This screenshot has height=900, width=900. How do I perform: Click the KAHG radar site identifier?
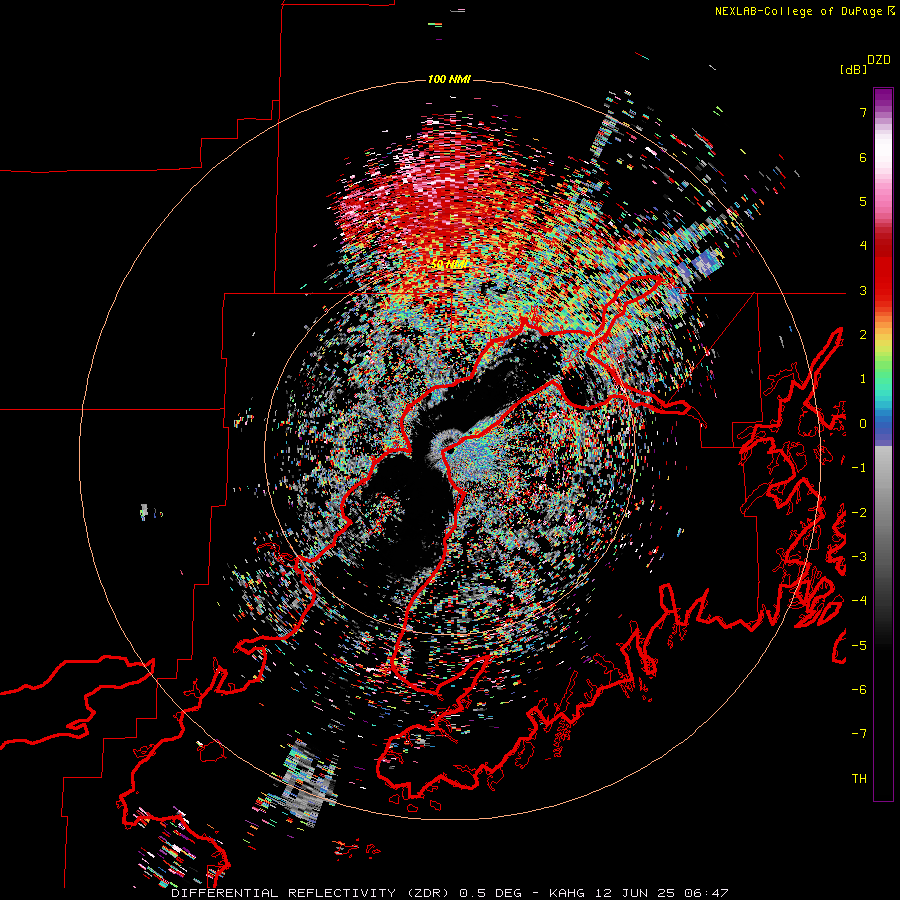click(x=567, y=893)
